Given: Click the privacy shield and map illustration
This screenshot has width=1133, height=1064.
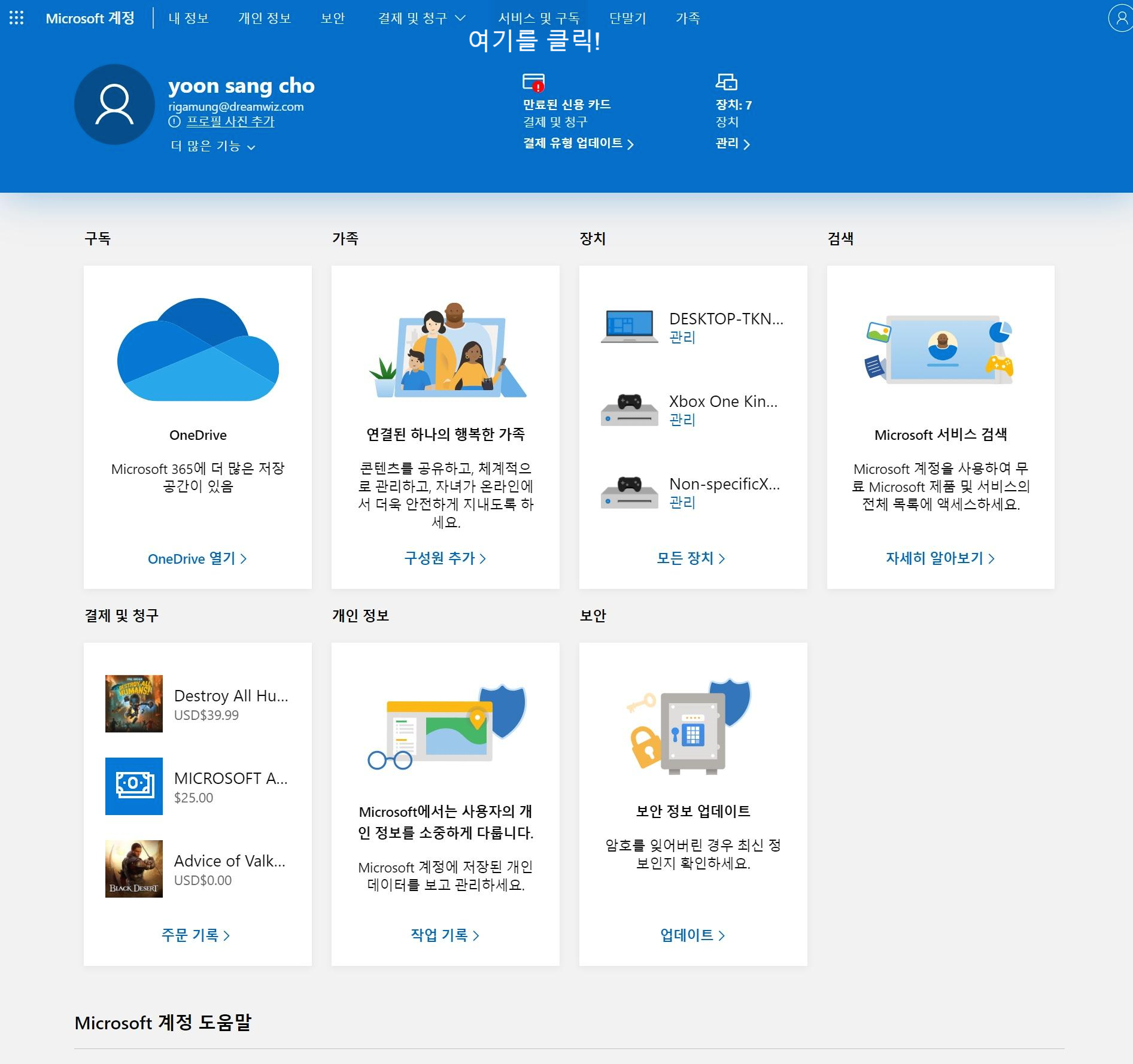Looking at the screenshot, I should [x=447, y=726].
